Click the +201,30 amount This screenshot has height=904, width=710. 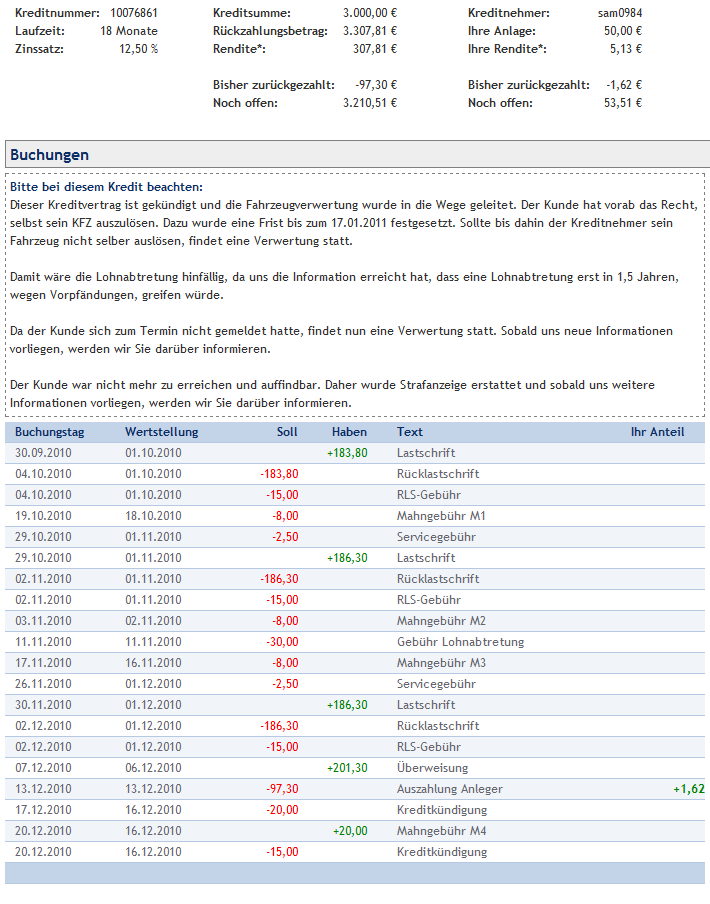pyautogui.click(x=347, y=767)
